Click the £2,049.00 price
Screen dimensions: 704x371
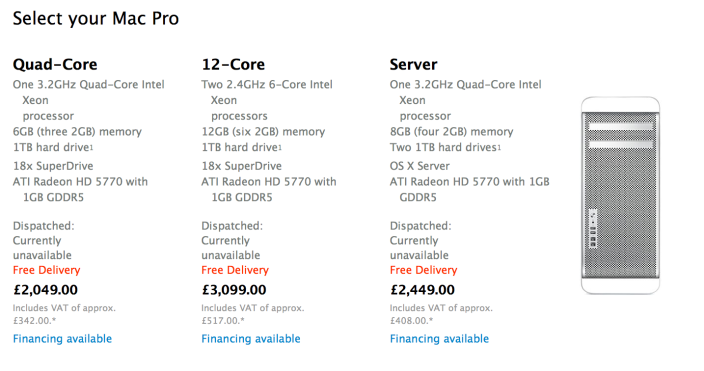pos(45,290)
